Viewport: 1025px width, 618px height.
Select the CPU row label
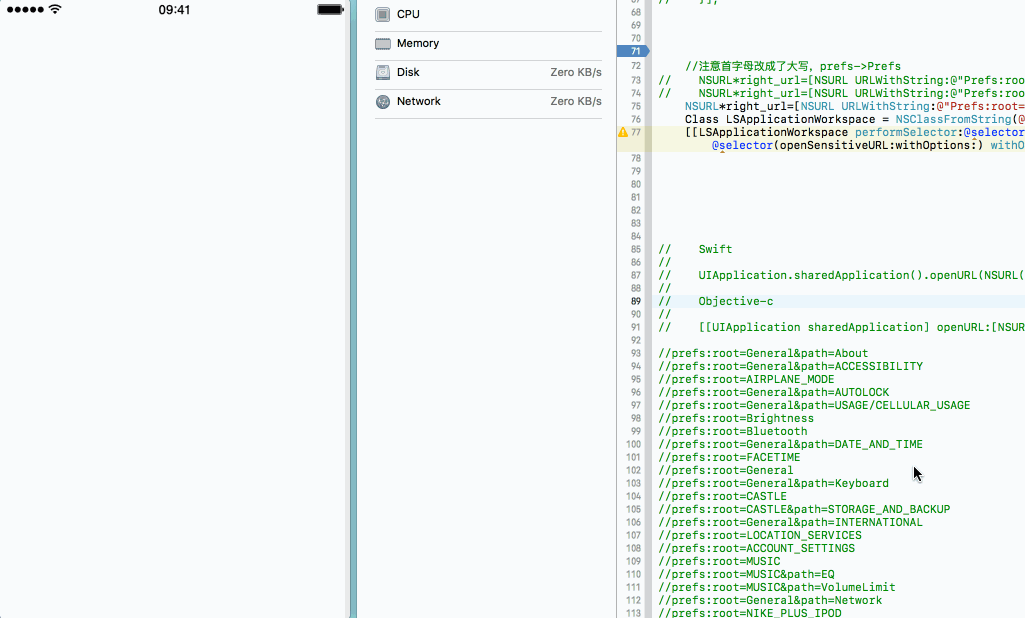click(x=408, y=14)
